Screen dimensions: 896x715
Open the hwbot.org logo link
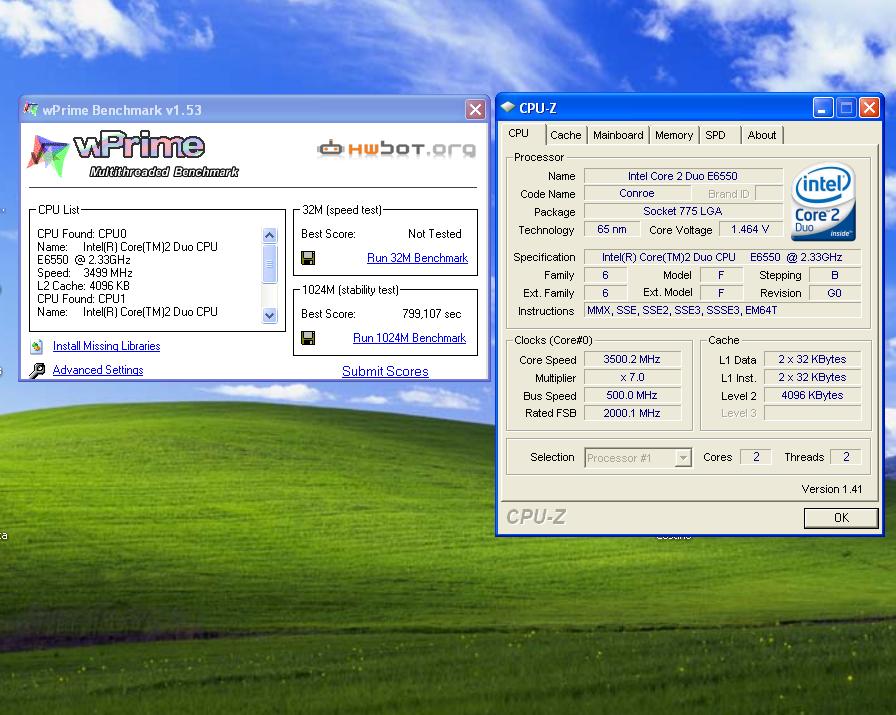396,149
